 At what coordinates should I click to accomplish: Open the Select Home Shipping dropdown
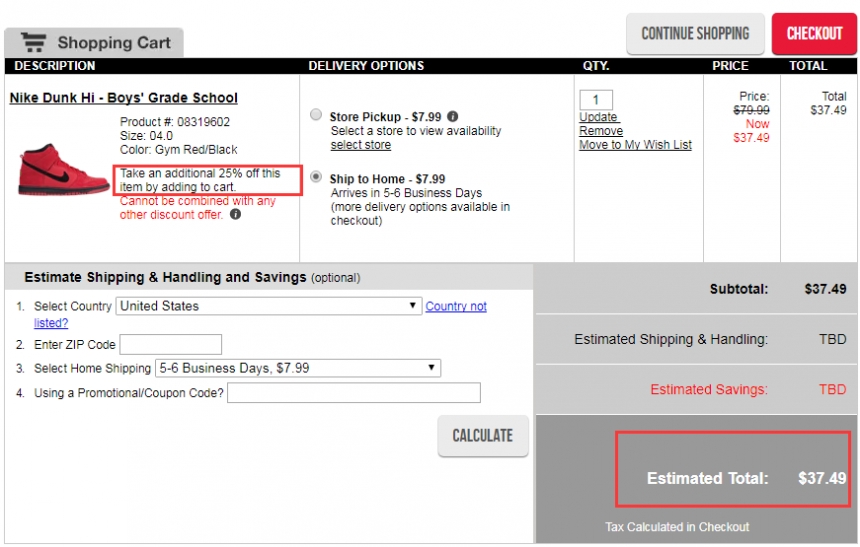[x=298, y=368]
